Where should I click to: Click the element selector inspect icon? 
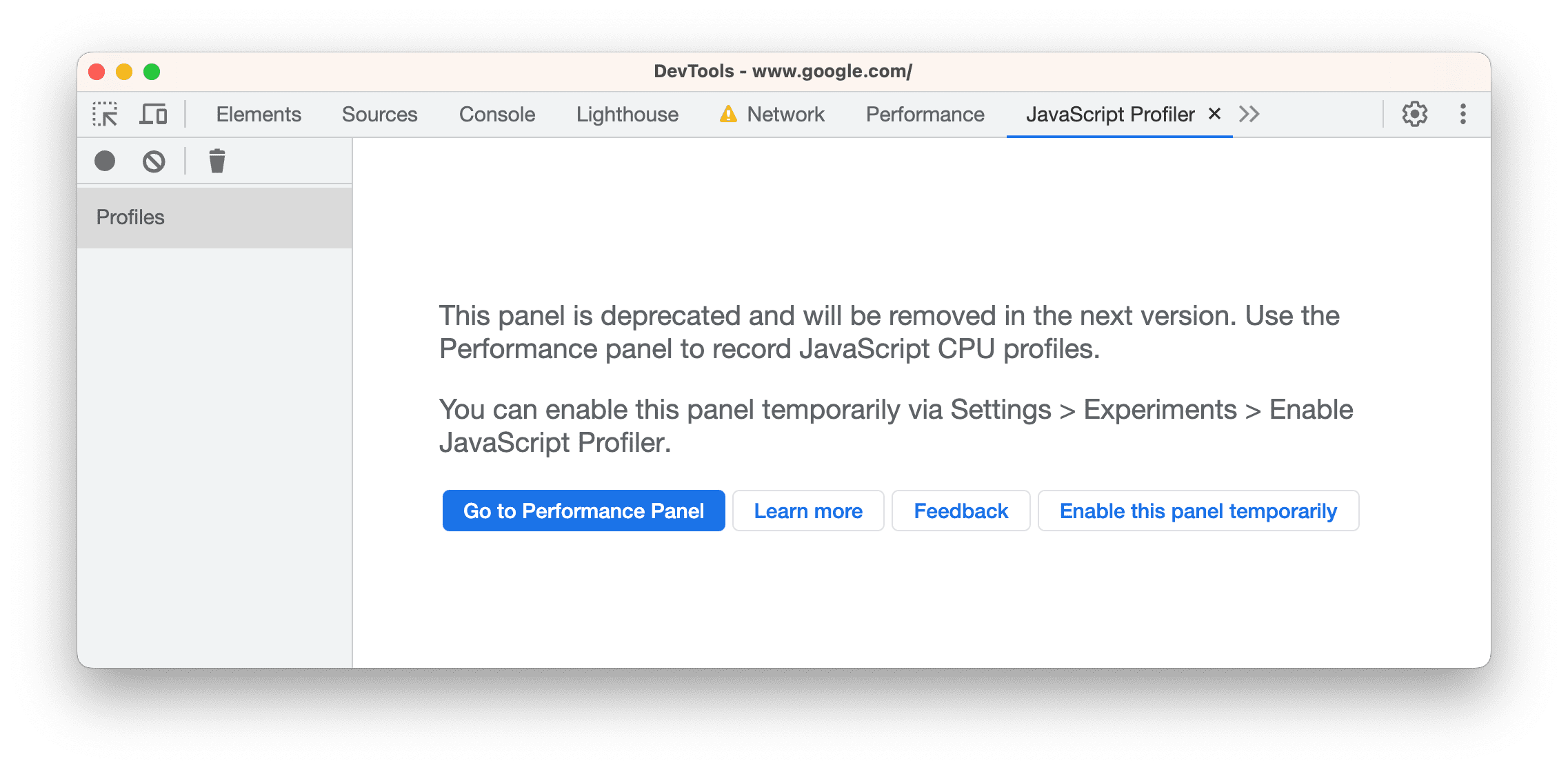pos(103,113)
